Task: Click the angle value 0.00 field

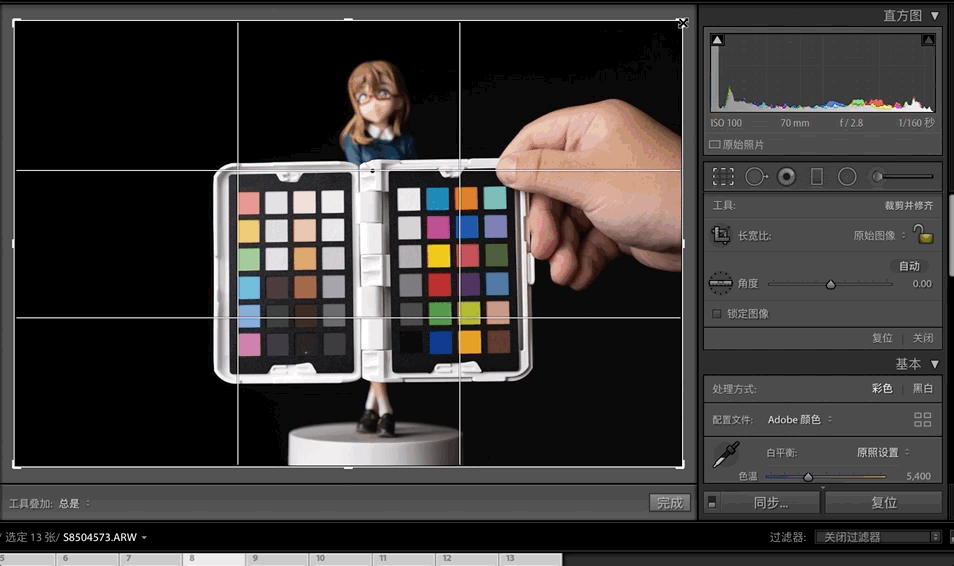Action: [x=922, y=284]
